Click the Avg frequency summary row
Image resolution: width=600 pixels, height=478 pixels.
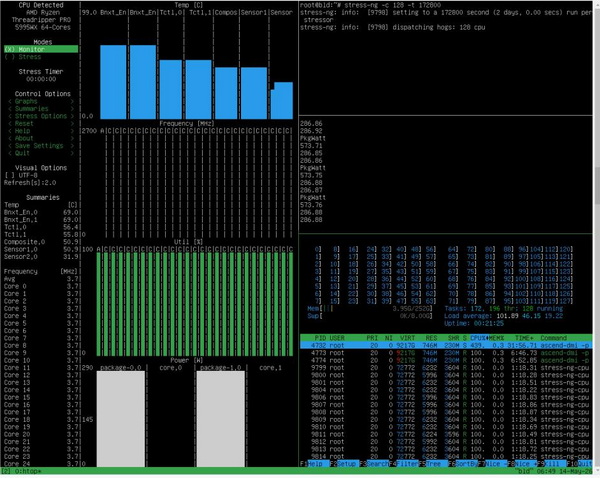tap(41, 279)
